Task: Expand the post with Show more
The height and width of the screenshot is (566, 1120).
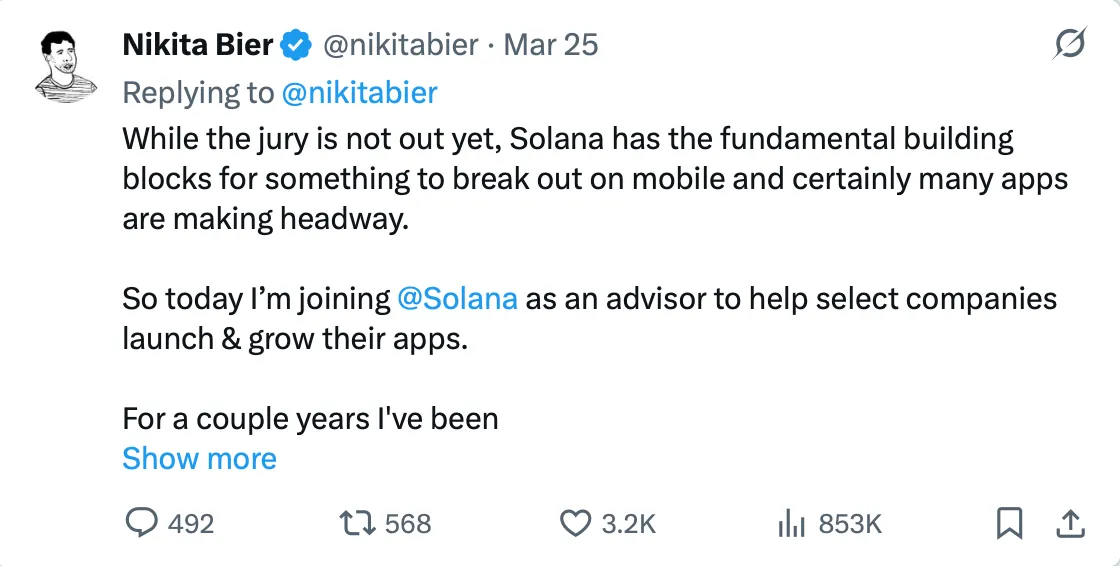Action: coord(199,459)
